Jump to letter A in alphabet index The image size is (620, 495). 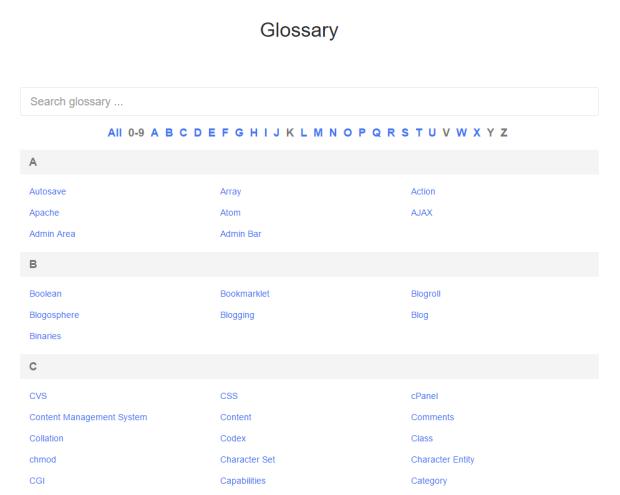point(155,133)
